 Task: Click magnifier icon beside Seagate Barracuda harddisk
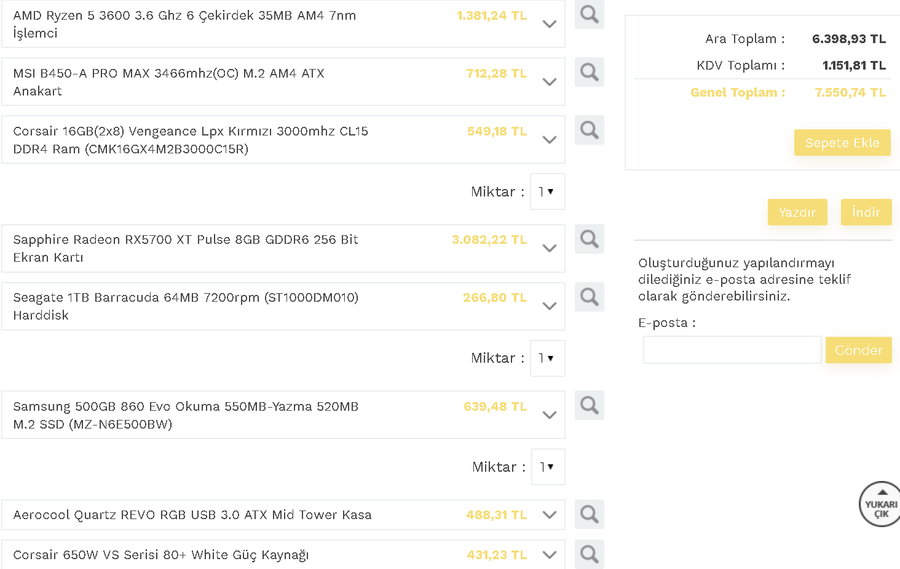[x=589, y=297]
